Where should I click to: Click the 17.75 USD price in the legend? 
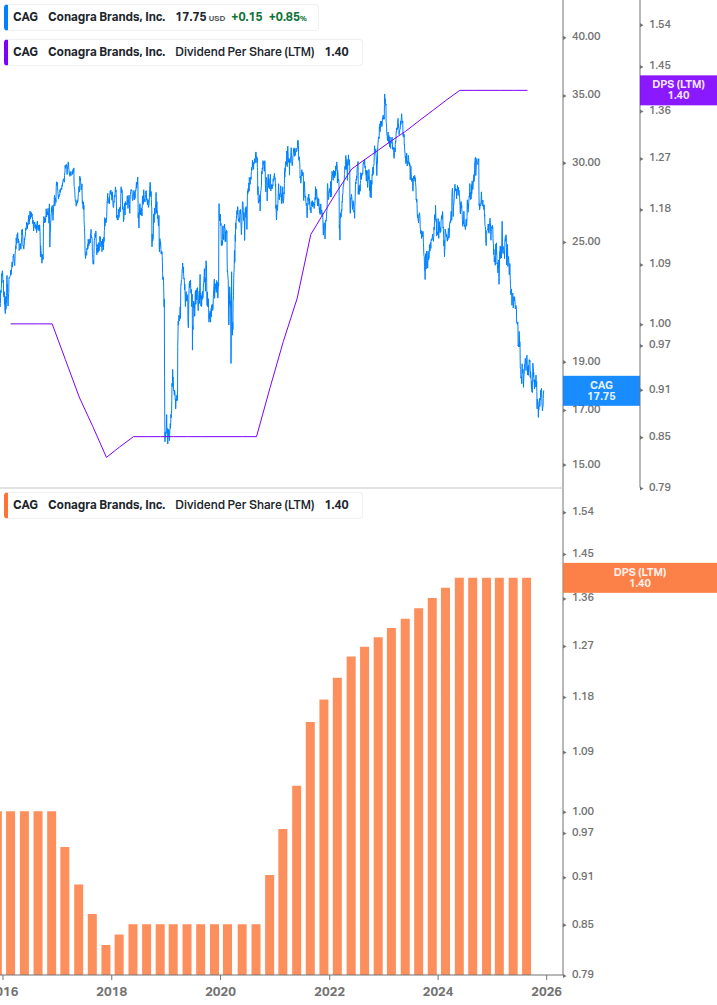pyautogui.click(x=200, y=17)
